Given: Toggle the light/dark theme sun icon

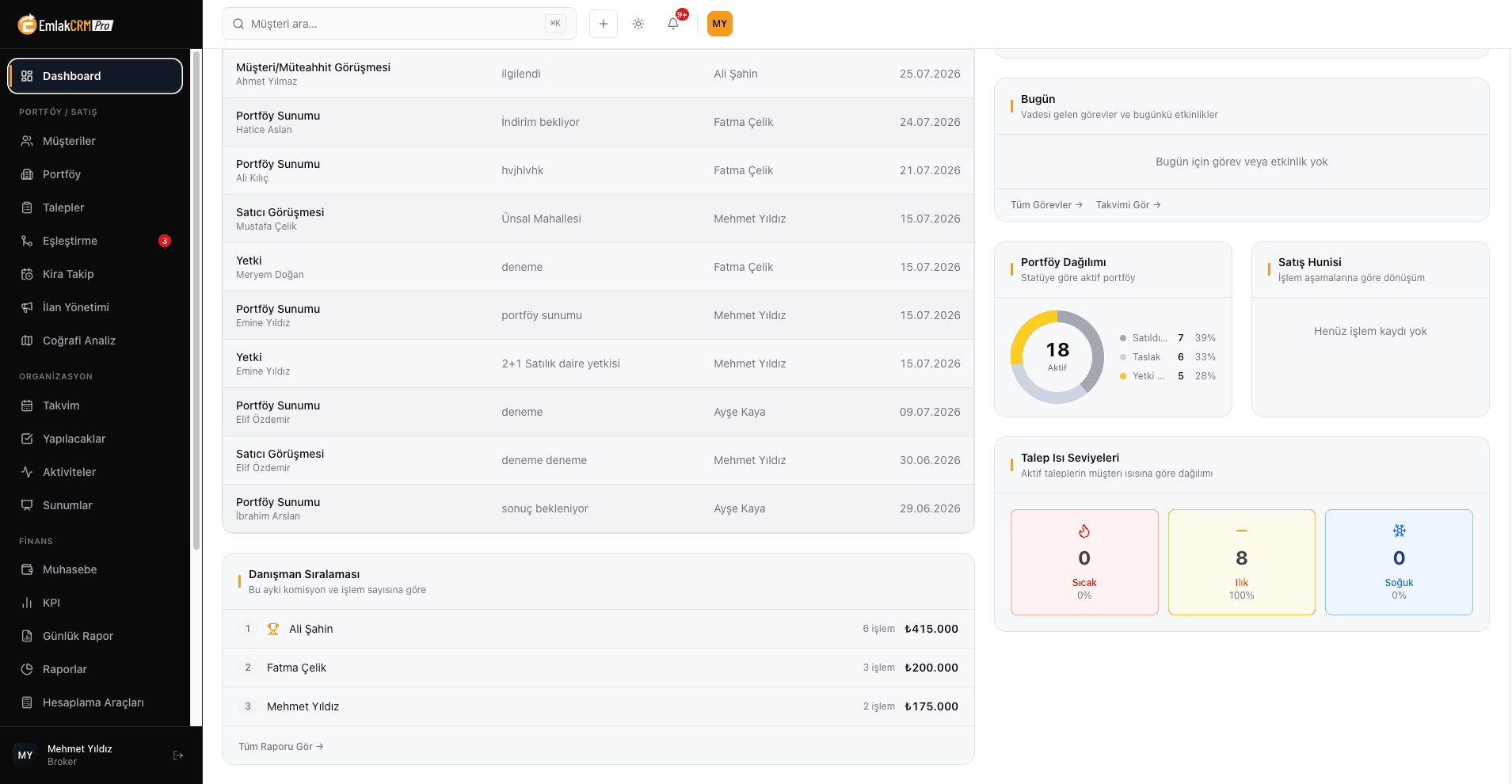Looking at the screenshot, I should (x=638, y=24).
